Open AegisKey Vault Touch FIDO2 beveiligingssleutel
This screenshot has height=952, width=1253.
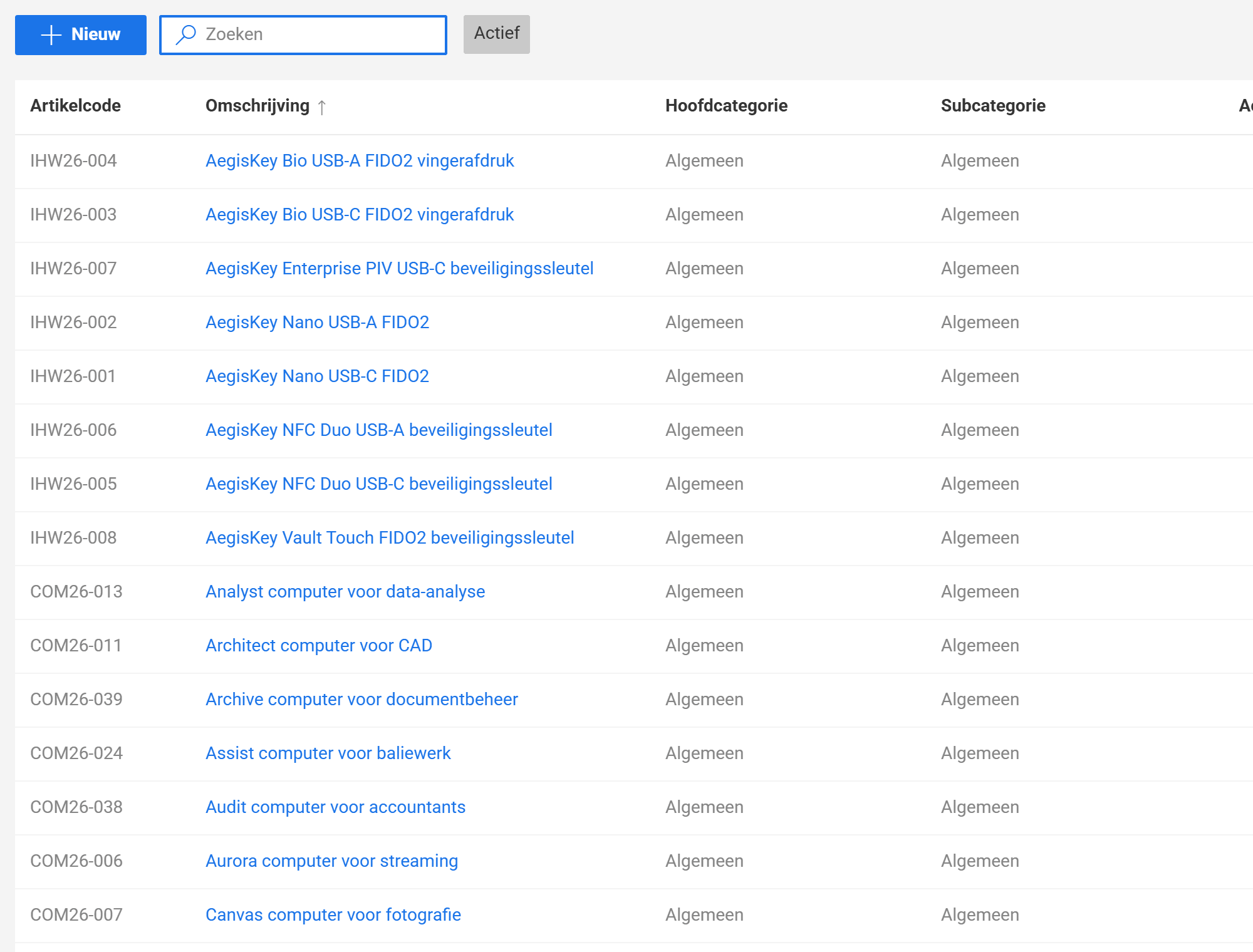click(x=390, y=538)
